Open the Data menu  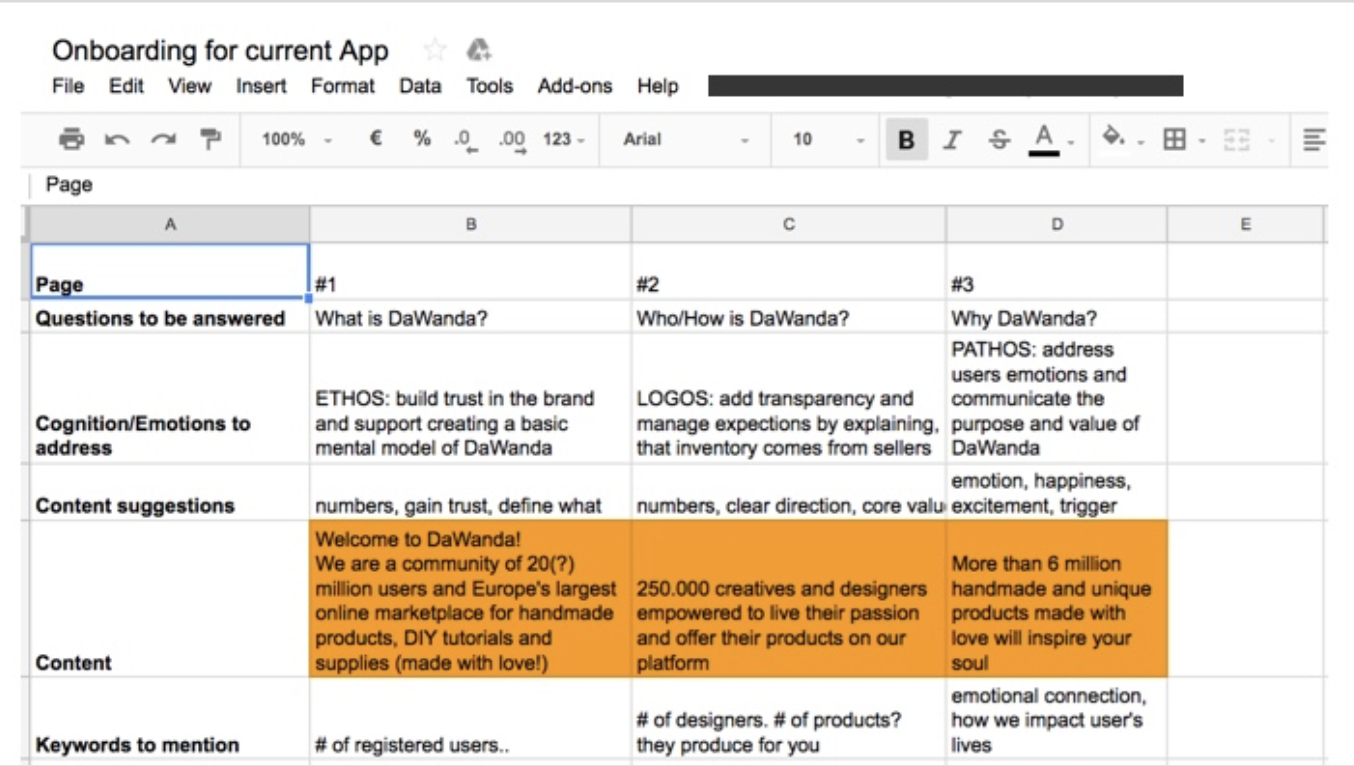click(x=420, y=86)
